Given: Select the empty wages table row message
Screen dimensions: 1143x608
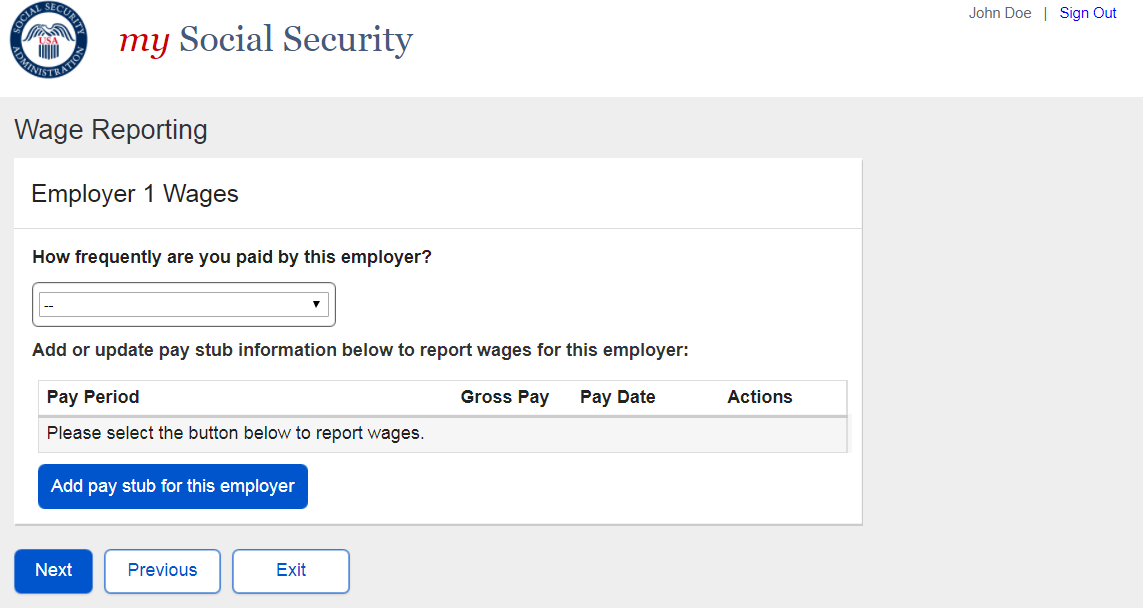Looking at the screenshot, I should (x=236, y=434).
